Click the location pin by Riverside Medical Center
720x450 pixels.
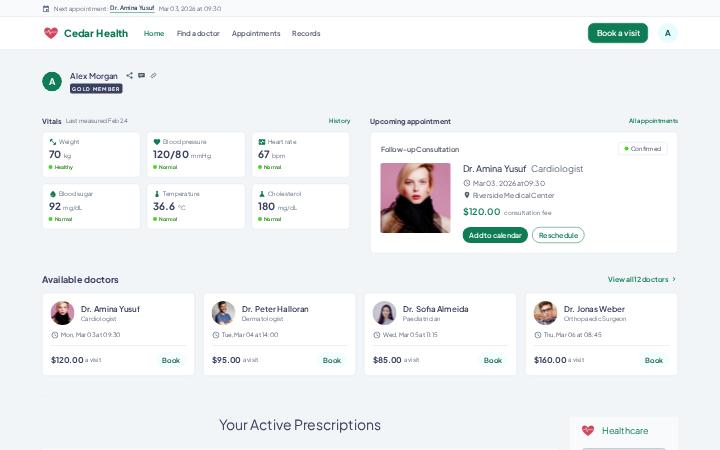tap(467, 195)
